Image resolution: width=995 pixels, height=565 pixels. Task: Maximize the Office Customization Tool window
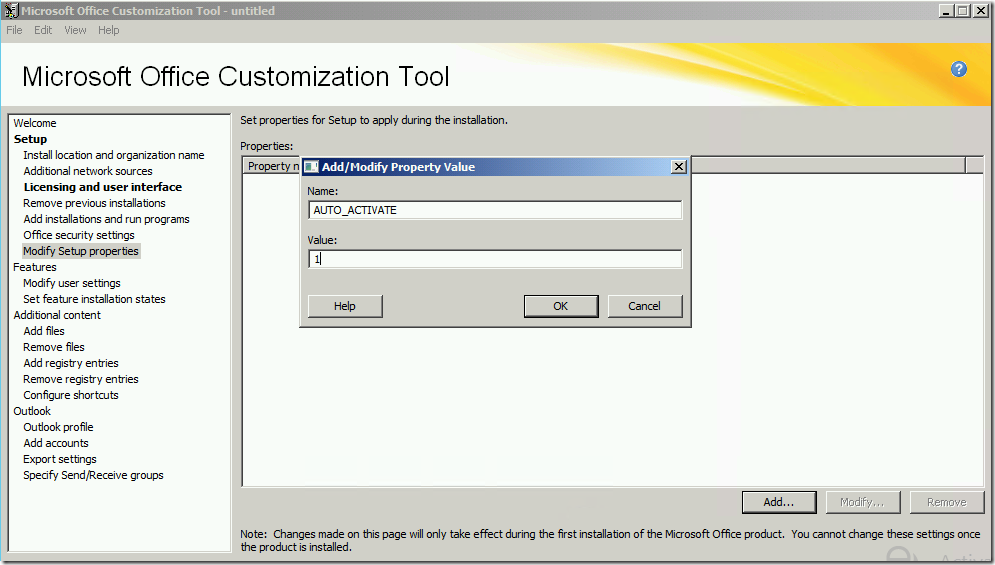(x=962, y=11)
